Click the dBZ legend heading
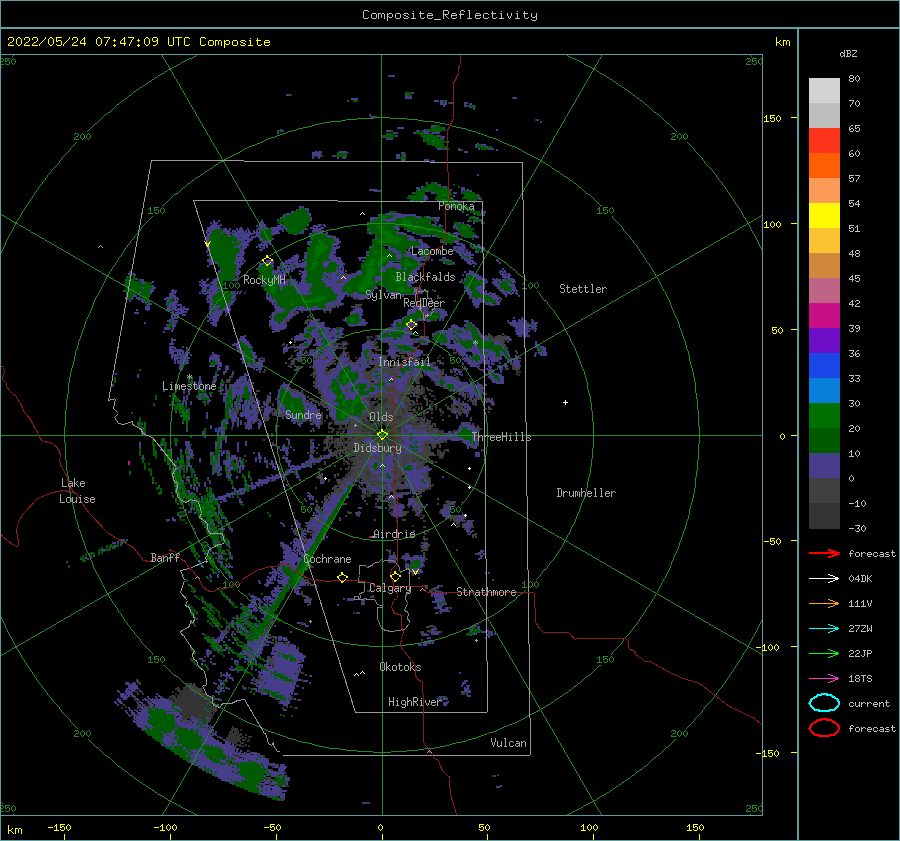The width and height of the screenshot is (900, 841). pyautogui.click(x=848, y=54)
